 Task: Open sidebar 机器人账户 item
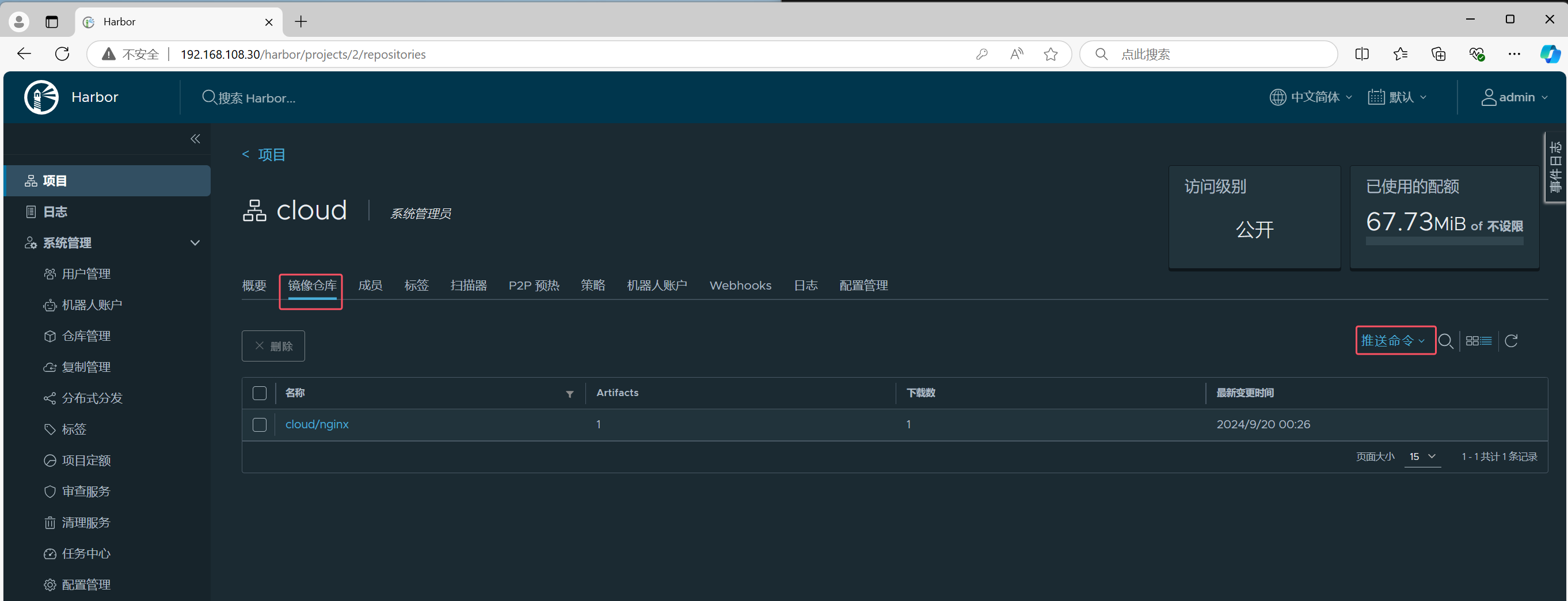coord(92,305)
